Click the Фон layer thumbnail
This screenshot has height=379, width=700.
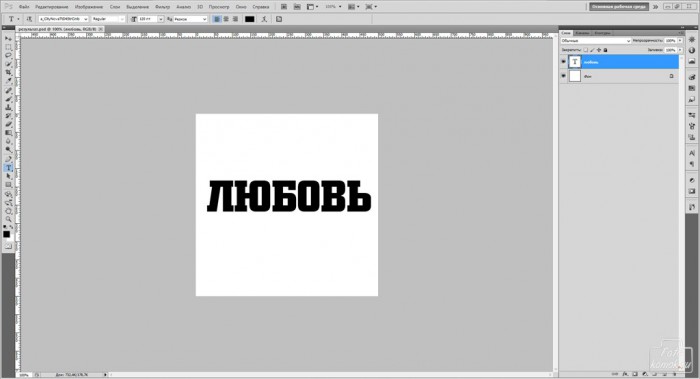575,76
